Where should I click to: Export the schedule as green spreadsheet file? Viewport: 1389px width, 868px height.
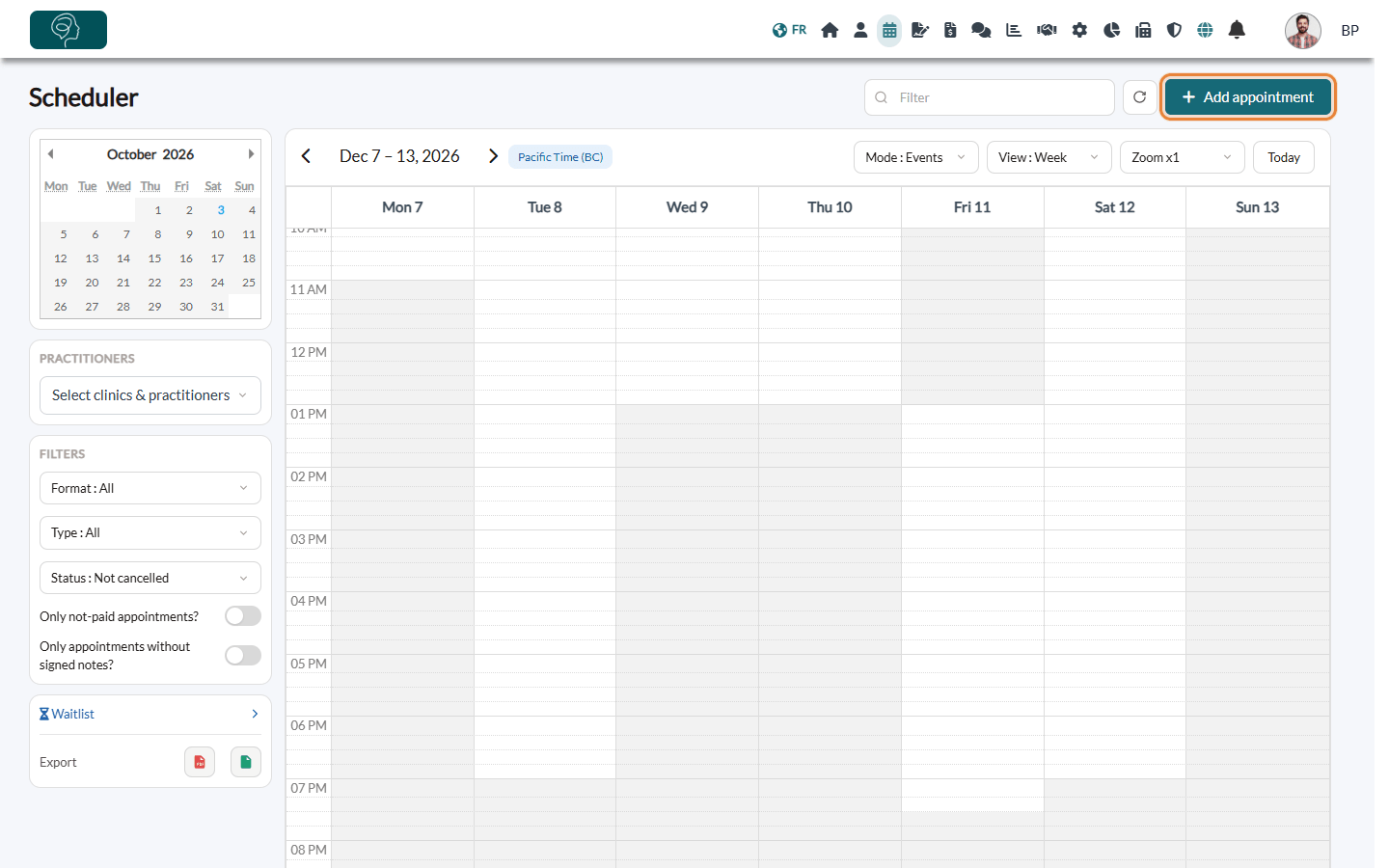pos(246,762)
